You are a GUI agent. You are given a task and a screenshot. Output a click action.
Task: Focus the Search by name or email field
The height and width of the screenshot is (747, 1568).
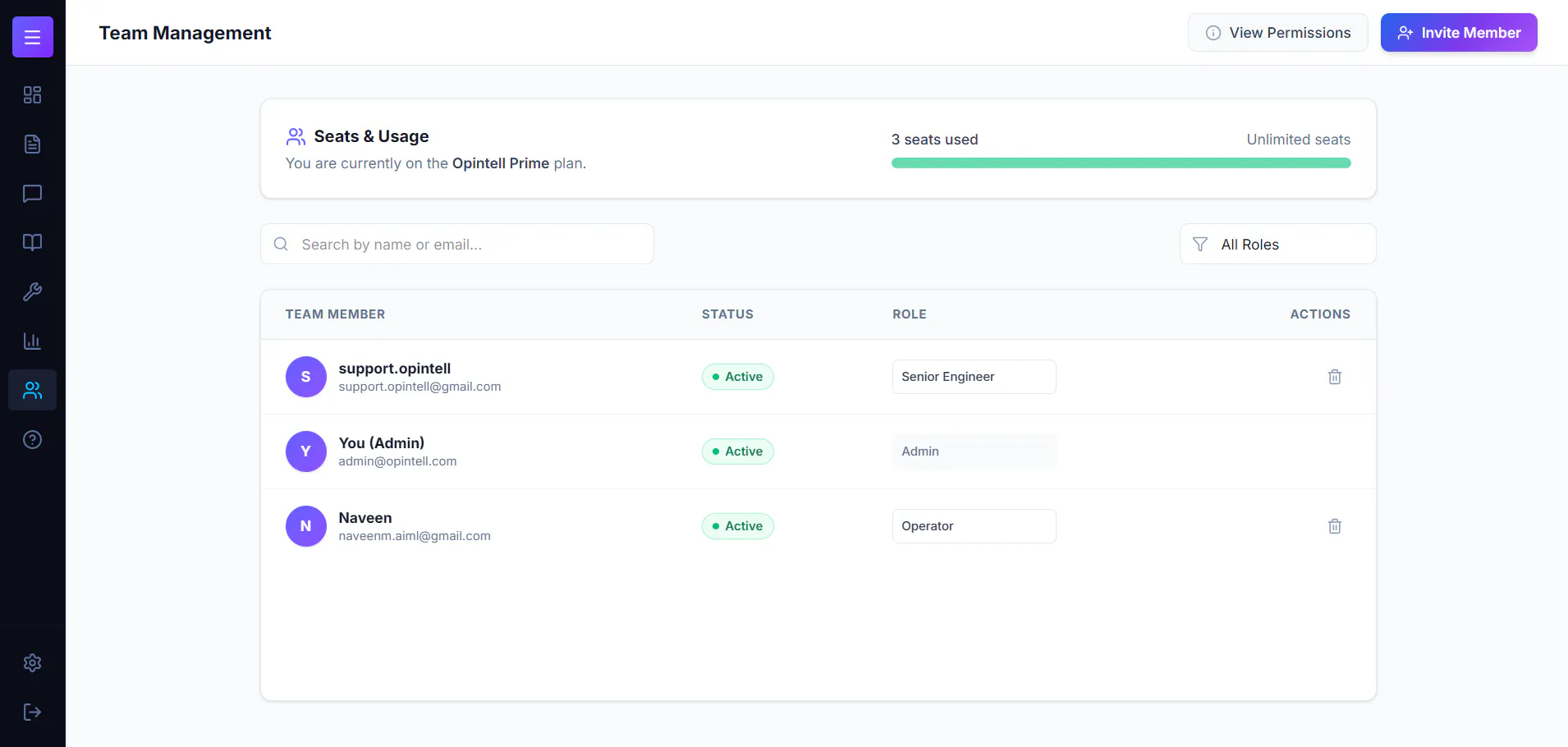tap(457, 244)
